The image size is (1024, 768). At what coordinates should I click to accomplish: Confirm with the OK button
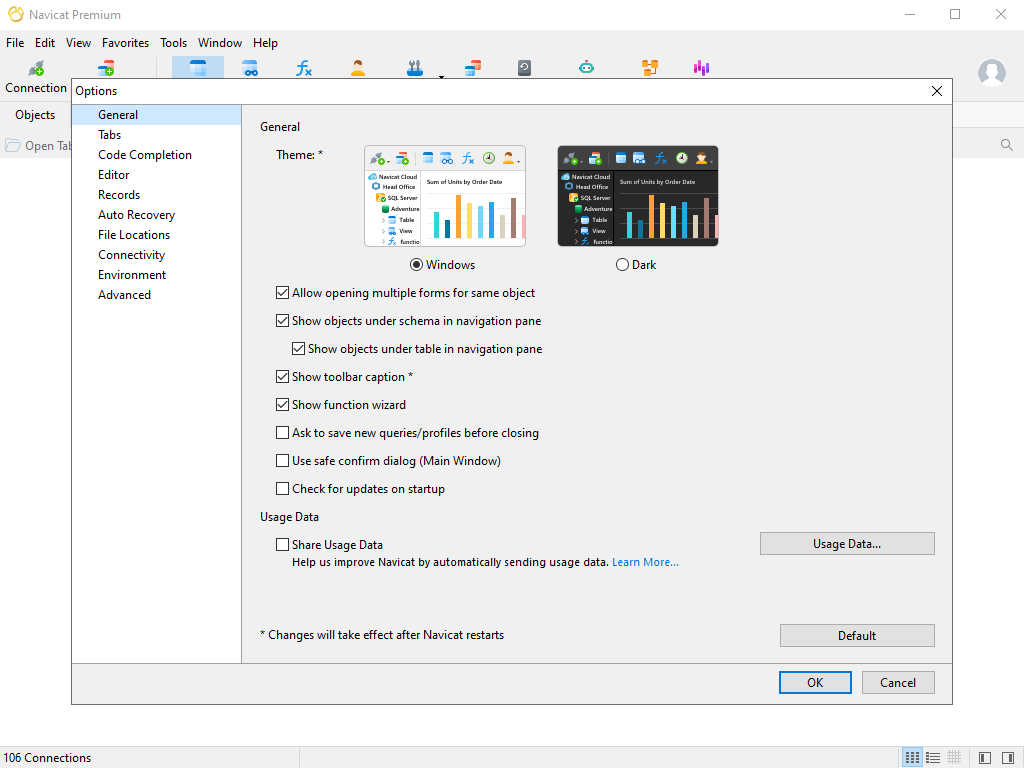point(815,682)
